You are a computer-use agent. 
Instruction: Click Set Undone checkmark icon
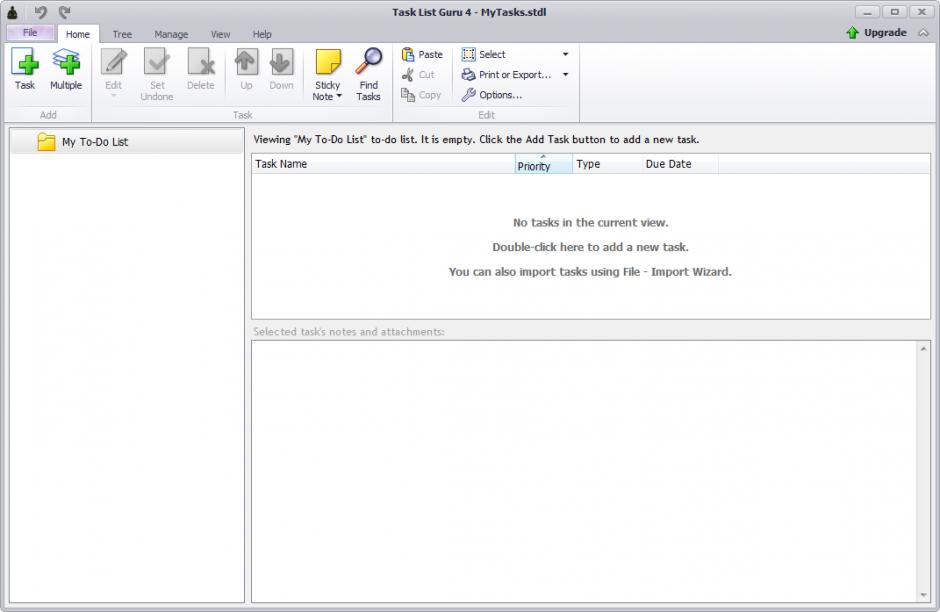(x=157, y=74)
